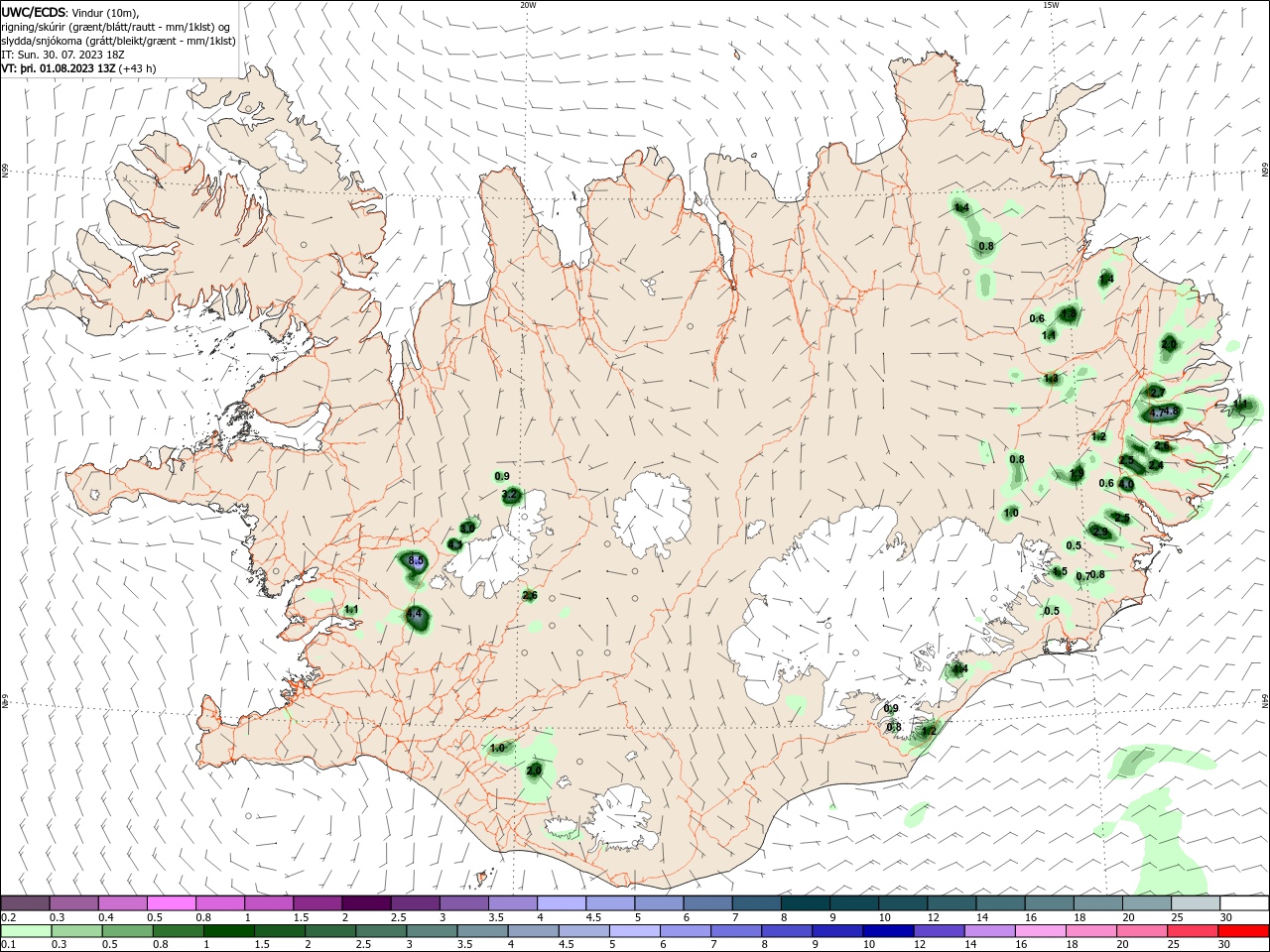The width and height of the screenshot is (1270, 952).
Task: Click the VT valid time line
Action: 78,68
